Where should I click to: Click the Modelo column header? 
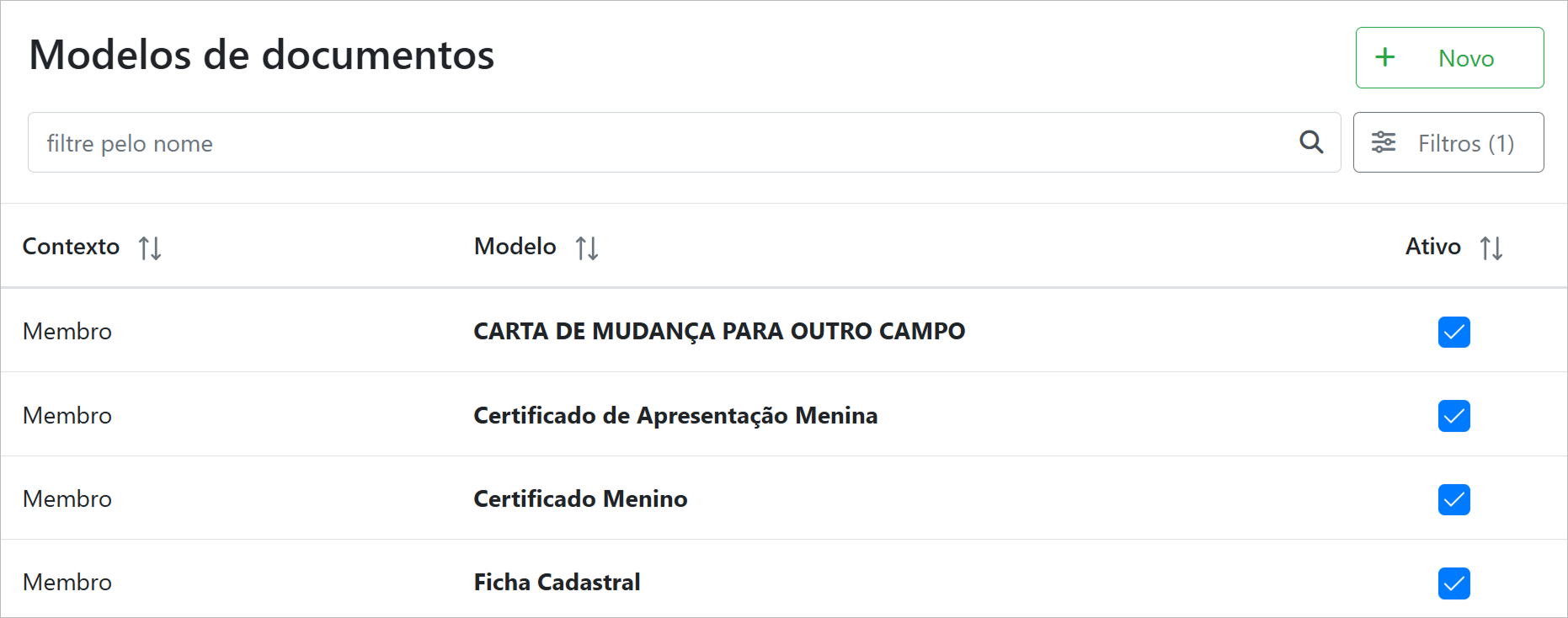pyautogui.click(x=515, y=247)
